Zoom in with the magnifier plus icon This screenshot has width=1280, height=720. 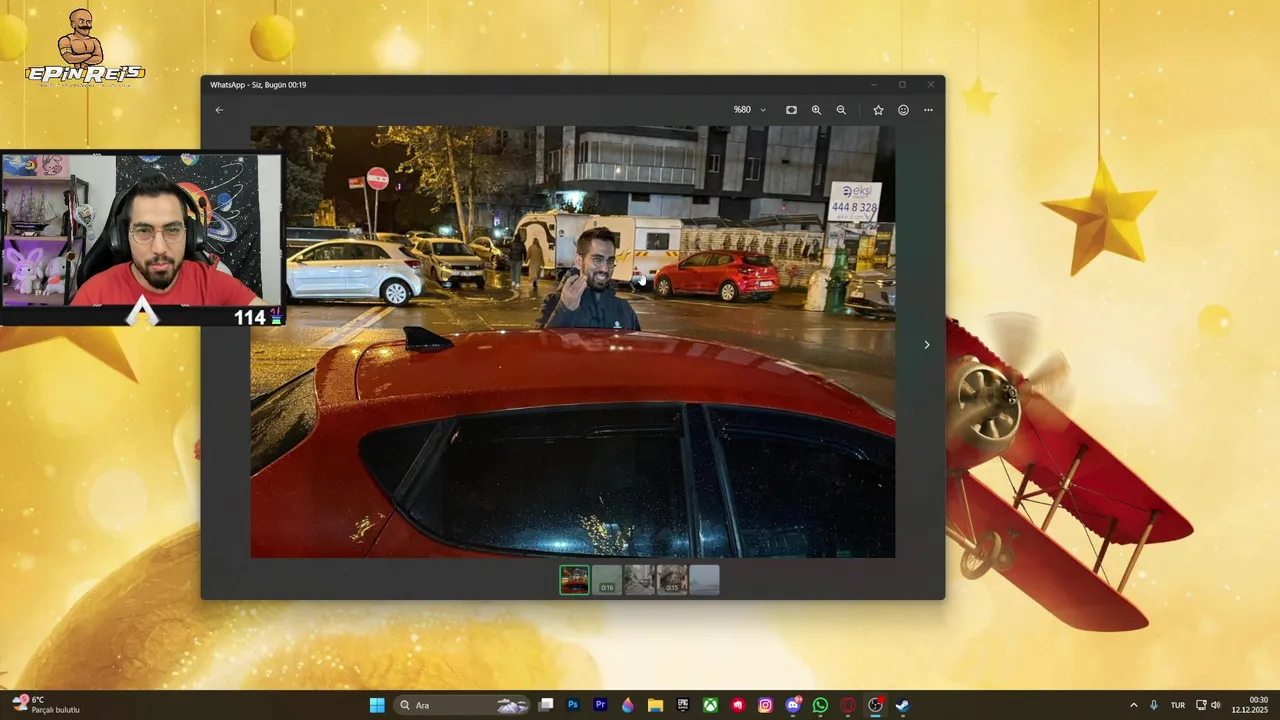pyautogui.click(x=816, y=110)
